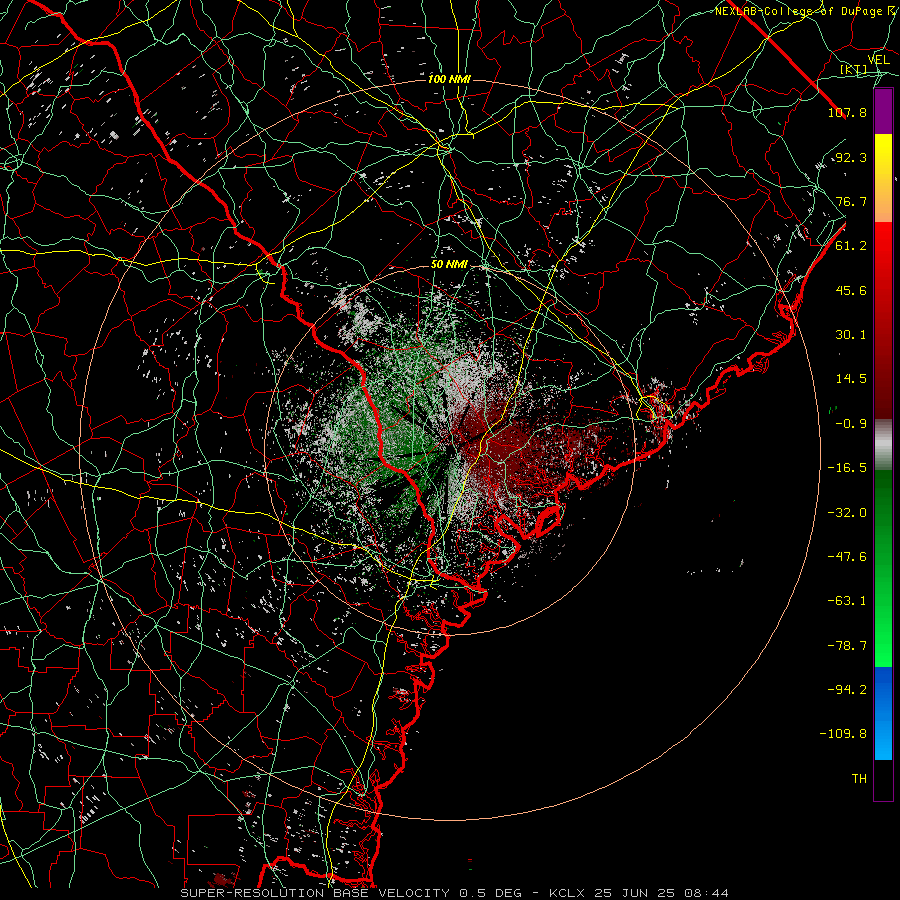Click the -47.6 velocity scale value
The height and width of the screenshot is (900, 900).
pyautogui.click(x=847, y=557)
